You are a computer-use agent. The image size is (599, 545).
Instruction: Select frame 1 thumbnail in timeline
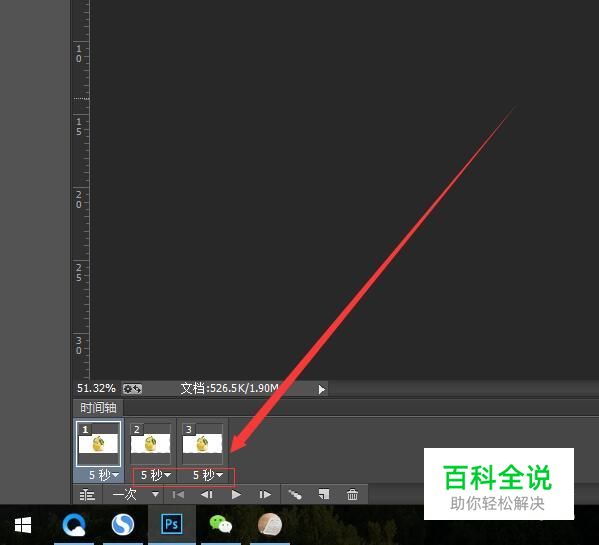(x=98, y=443)
